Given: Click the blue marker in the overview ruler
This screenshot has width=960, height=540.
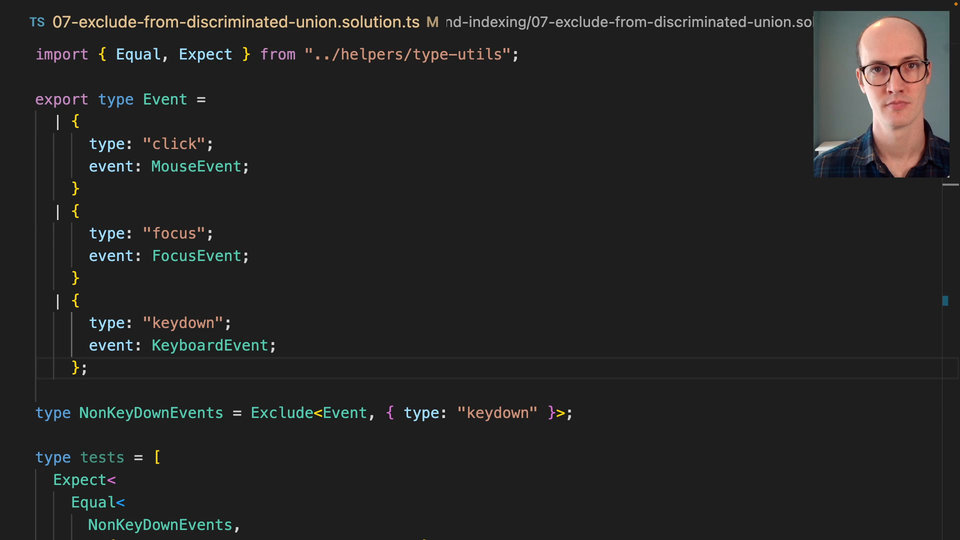Looking at the screenshot, I should [x=945, y=300].
